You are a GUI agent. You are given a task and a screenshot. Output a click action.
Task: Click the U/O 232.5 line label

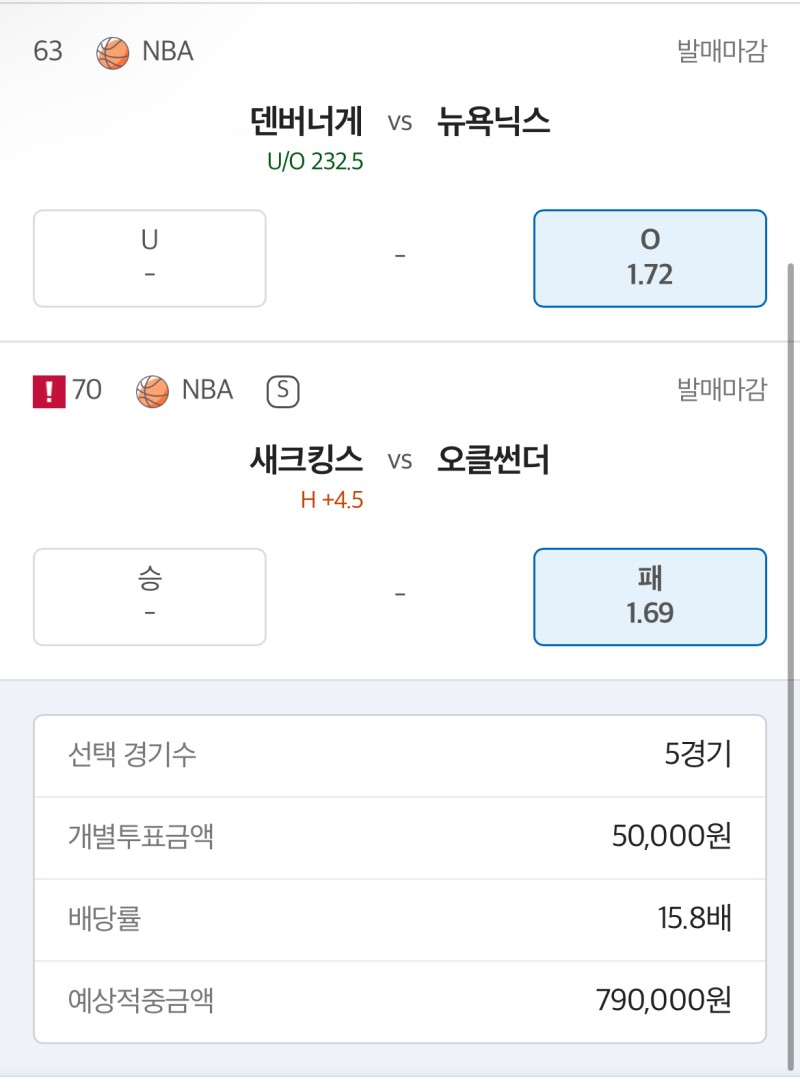click(x=315, y=161)
